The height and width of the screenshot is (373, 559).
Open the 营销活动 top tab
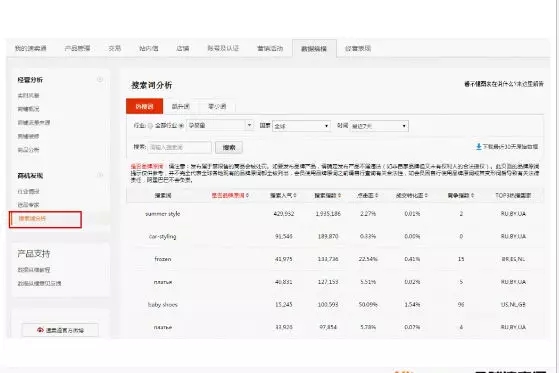pos(270,48)
